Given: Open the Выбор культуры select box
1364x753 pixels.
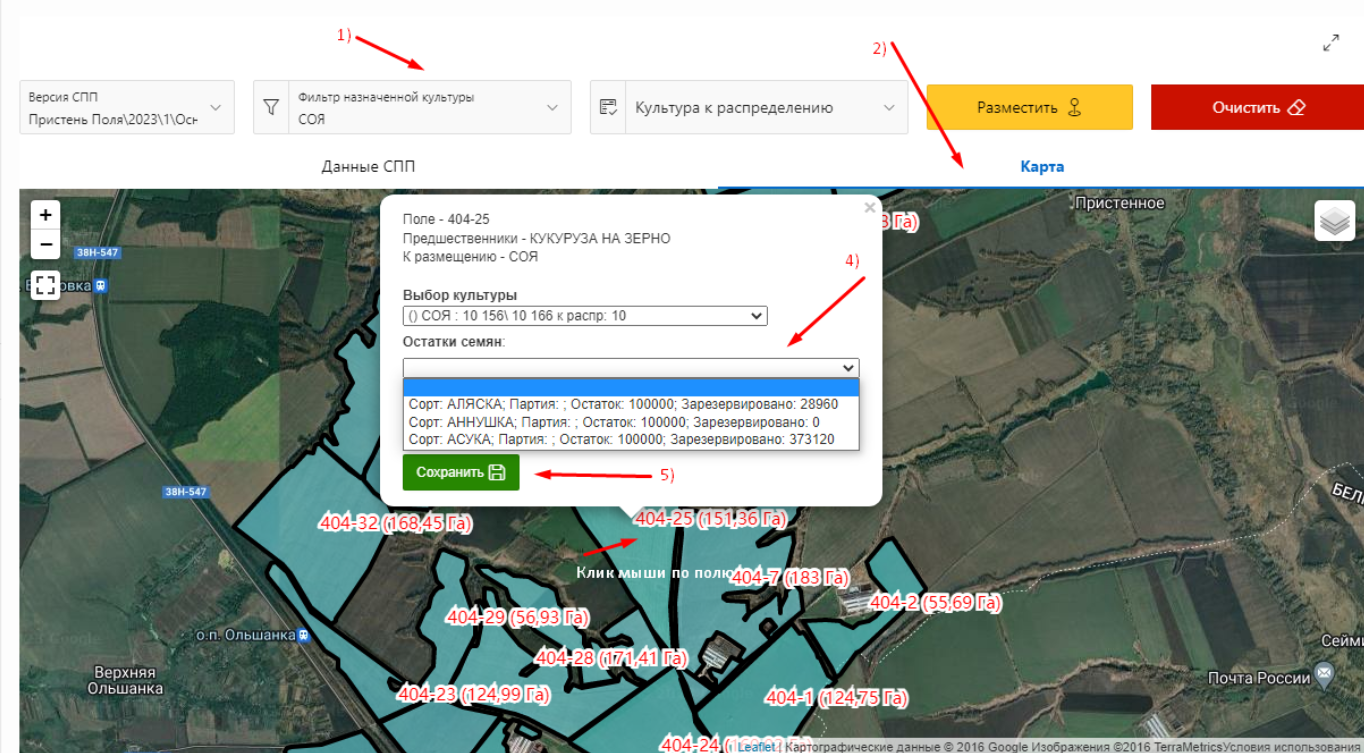Looking at the screenshot, I should [585, 316].
